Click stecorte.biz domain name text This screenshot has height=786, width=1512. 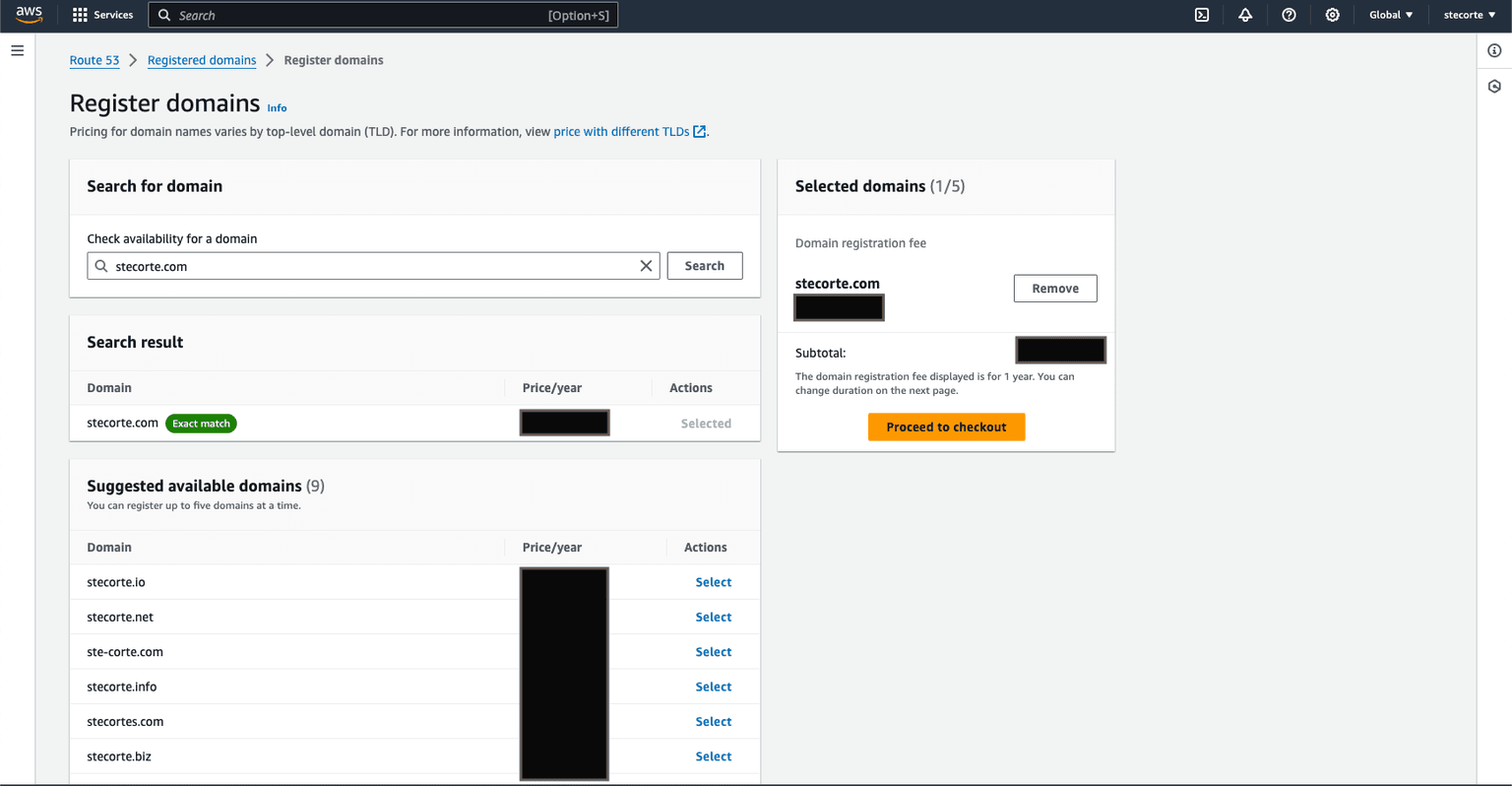pos(119,756)
